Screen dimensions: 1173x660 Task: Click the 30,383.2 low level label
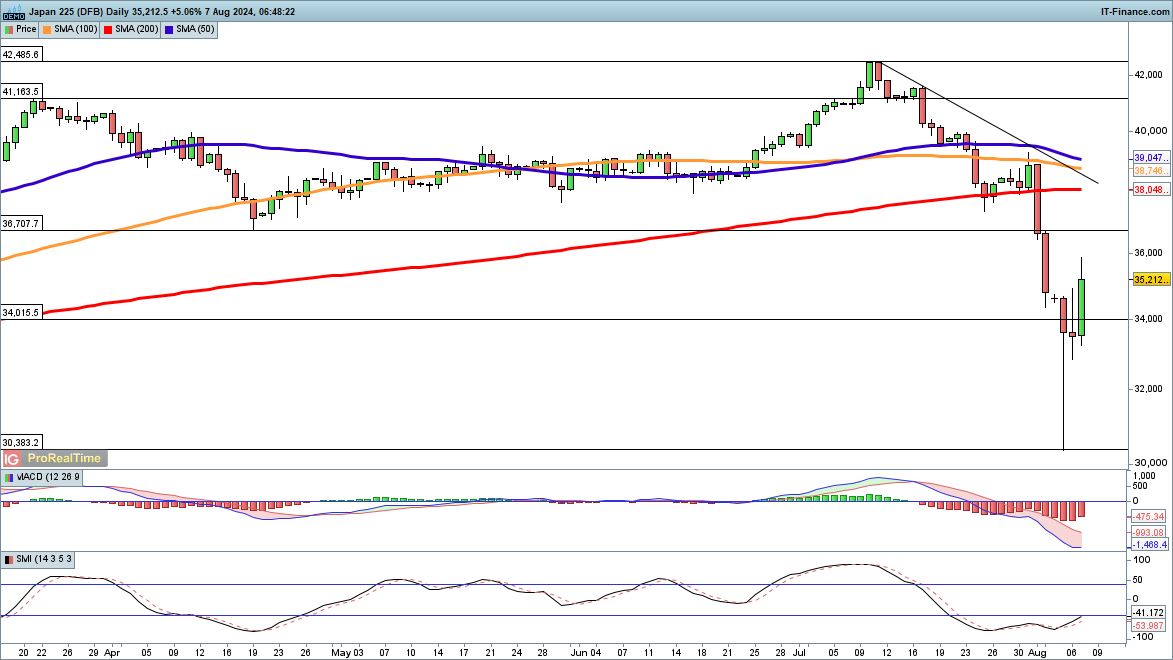point(21,442)
